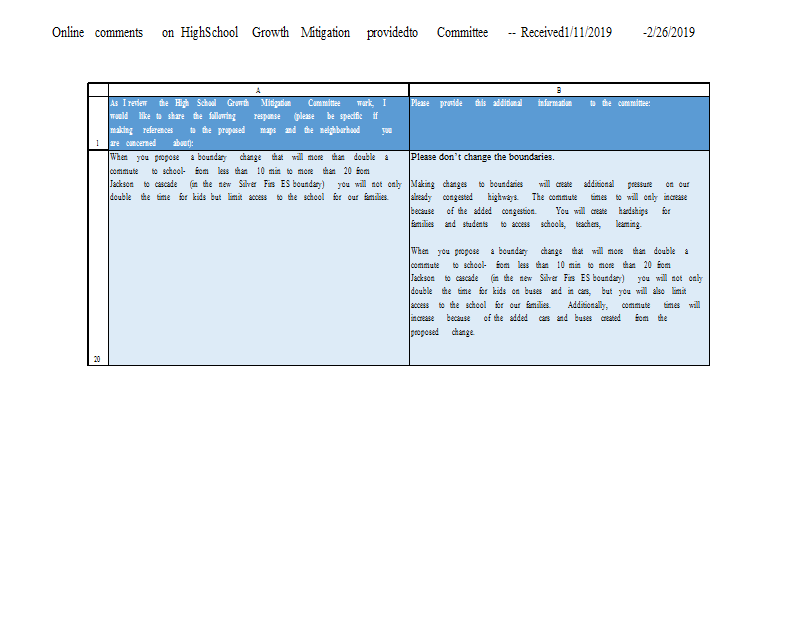
Task: Click 'HighSchool' in the page title
Action: (209, 33)
